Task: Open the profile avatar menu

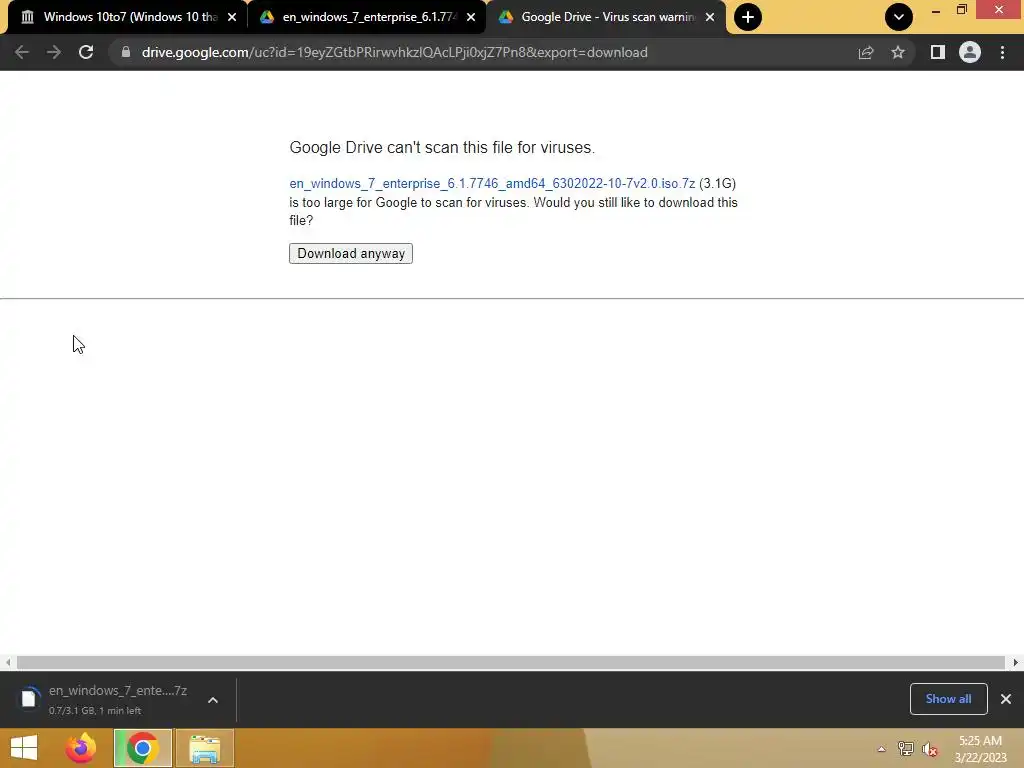Action: 970,52
